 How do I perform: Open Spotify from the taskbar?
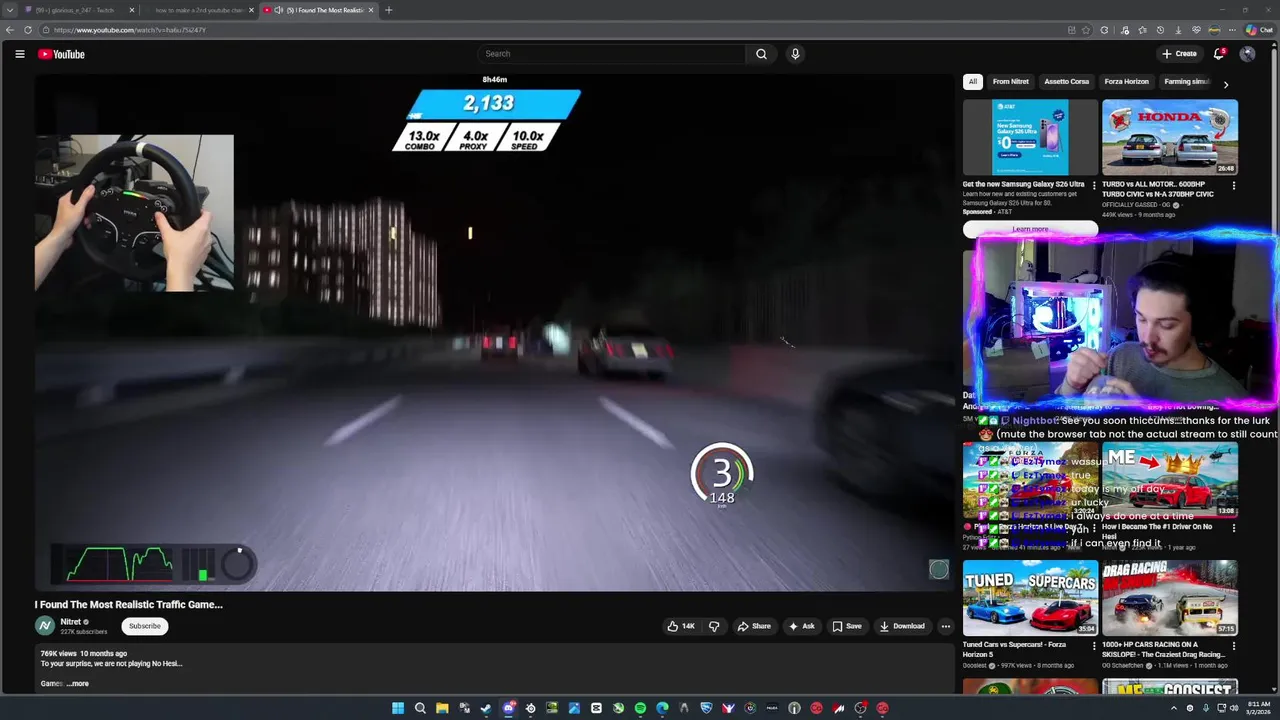[640, 708]
